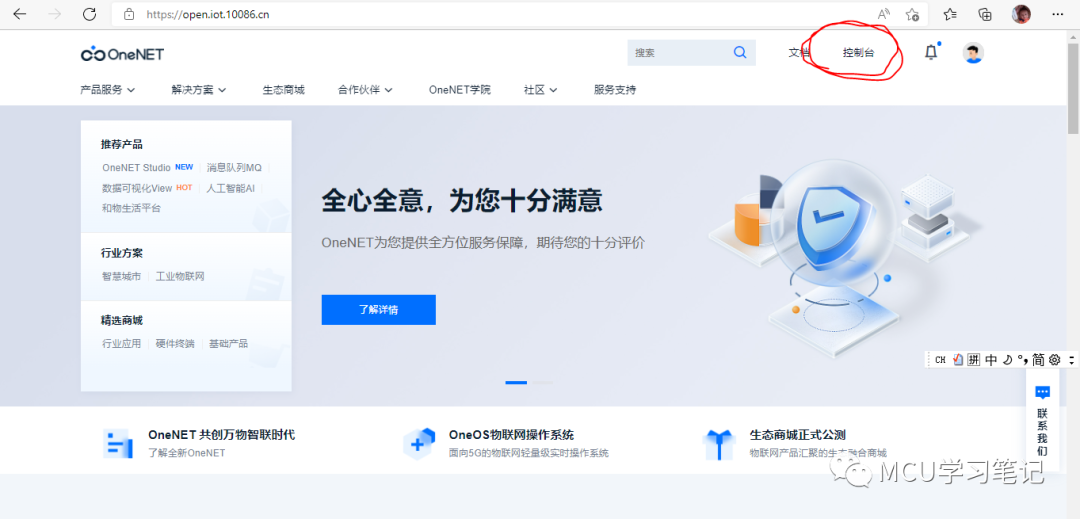Image resolution: width=1080 pixels, height=519 pixels.
Task: Click the search magnifier icon
Action: click(x=740, y=52)
